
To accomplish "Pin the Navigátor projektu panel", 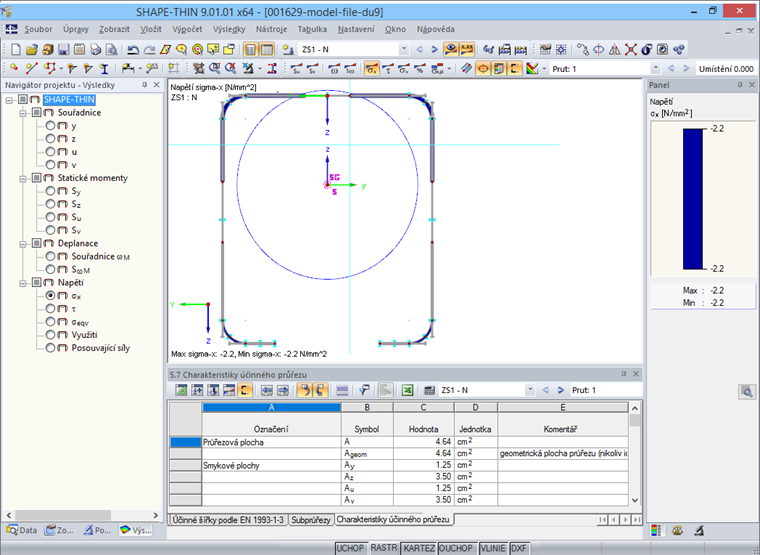I will point(144,86).
